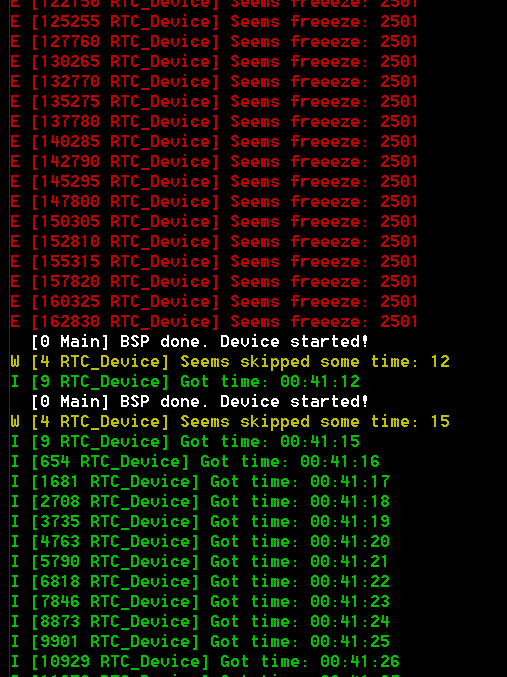The image size is (507, 677).
Task: Click the 'Got time: 00:41:15' info line
Action: [x=185, y=442]
